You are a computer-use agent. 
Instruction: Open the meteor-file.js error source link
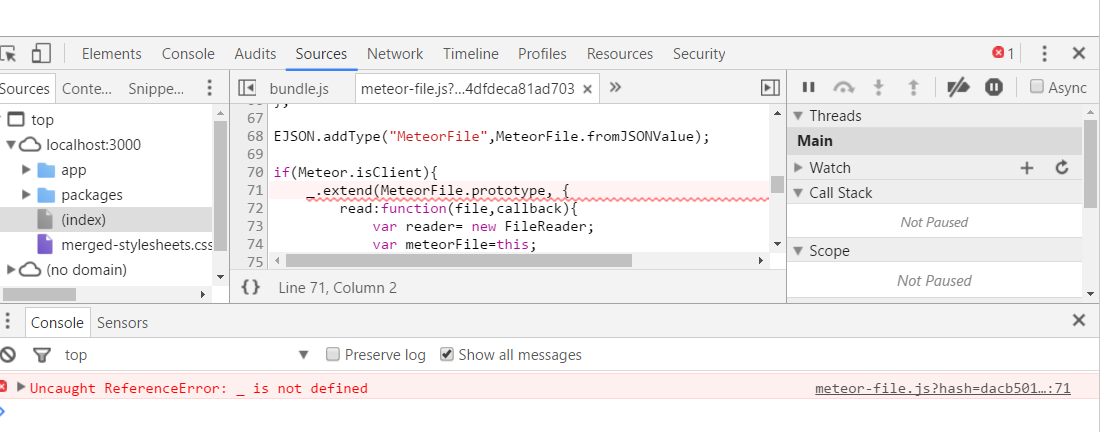(942, 388)
